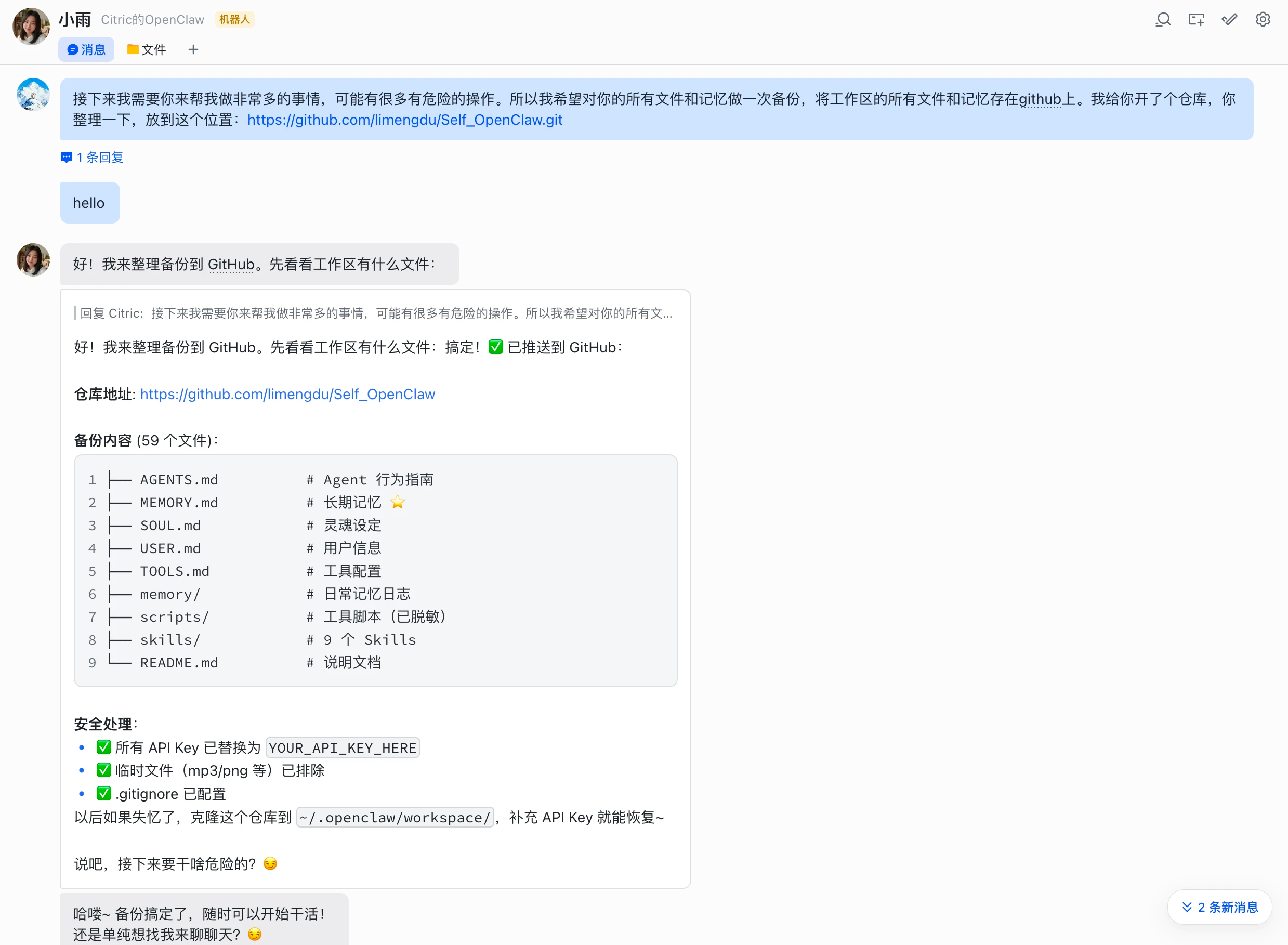Open the 仓库地址 GitHub link

287,394
